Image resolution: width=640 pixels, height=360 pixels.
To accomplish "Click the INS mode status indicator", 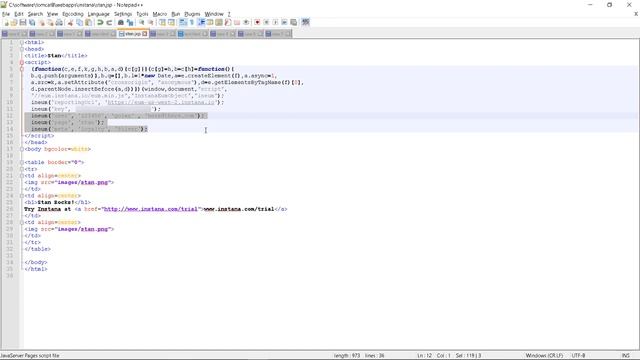I will point(625,356).
